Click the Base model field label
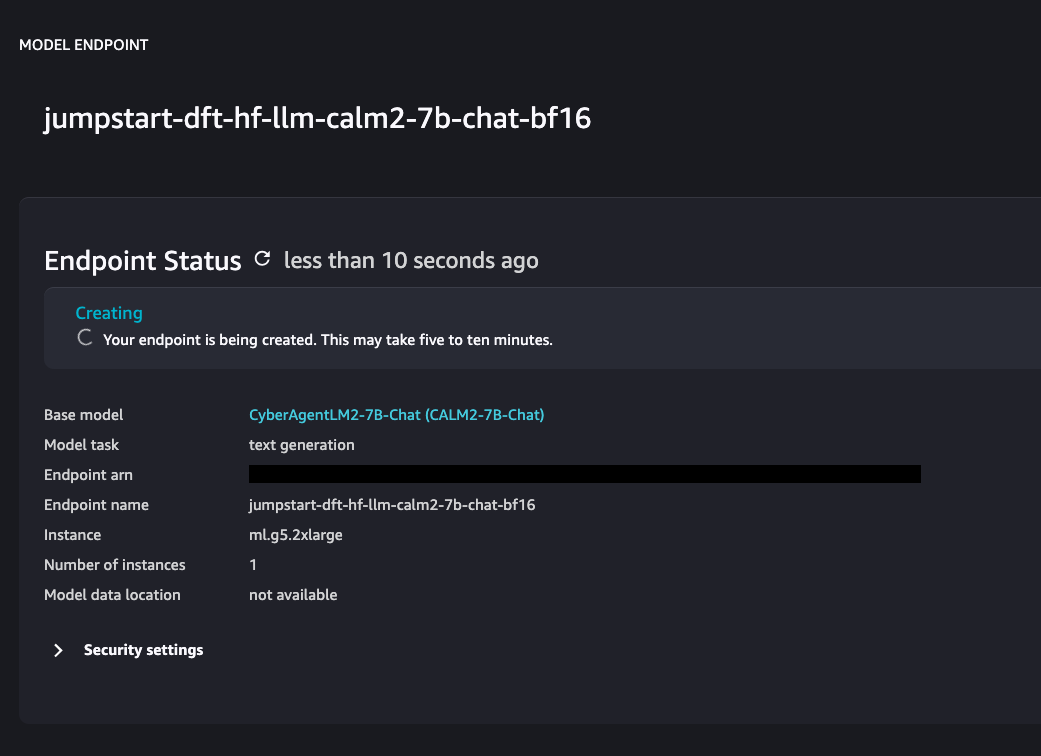The image size is (1041, 756). click(x=84, y=415)
